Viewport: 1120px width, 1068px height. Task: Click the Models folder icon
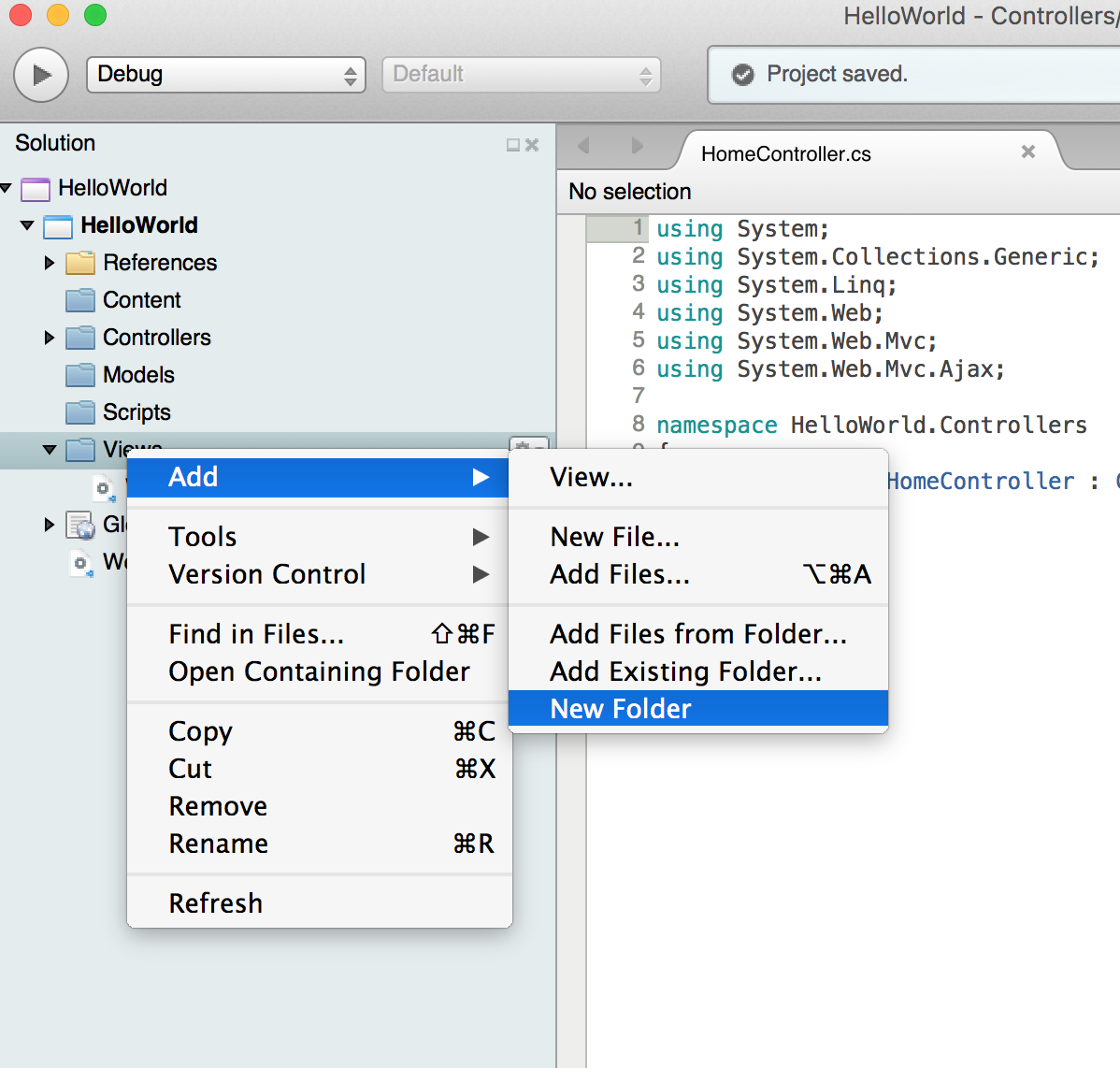coord(80,375)
